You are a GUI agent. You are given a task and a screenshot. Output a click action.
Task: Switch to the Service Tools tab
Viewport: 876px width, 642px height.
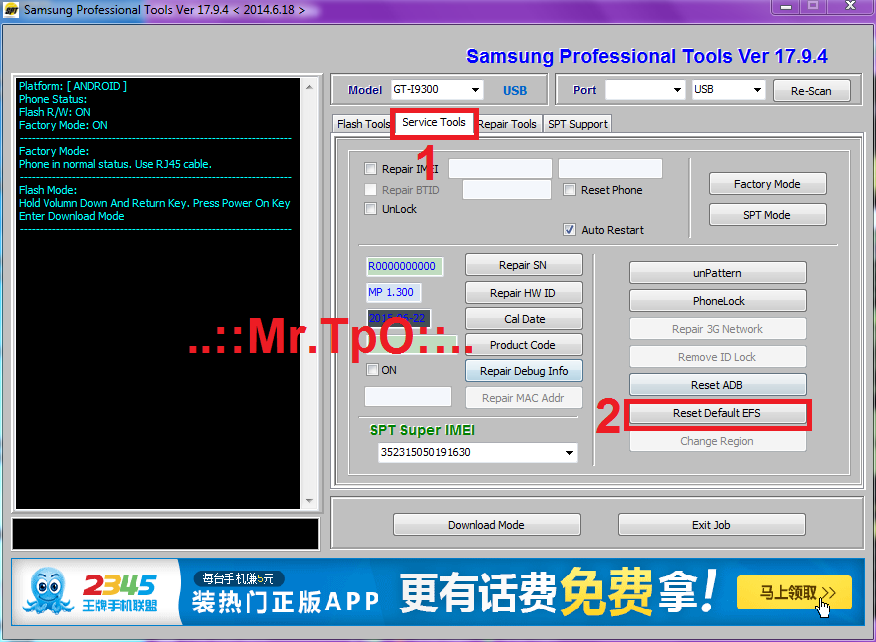coord(434,122)
